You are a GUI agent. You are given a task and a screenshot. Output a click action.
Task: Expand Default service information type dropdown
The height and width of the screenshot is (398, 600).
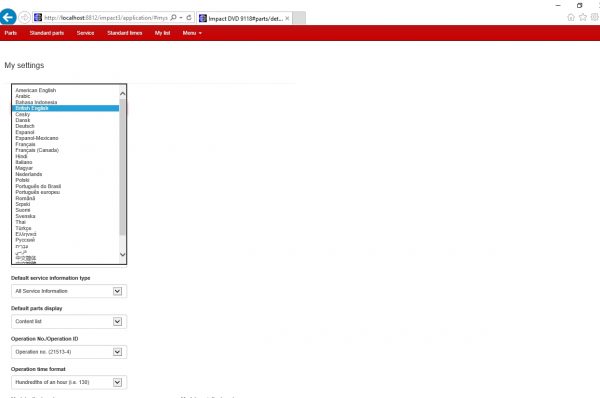click(x=69, y=291)
